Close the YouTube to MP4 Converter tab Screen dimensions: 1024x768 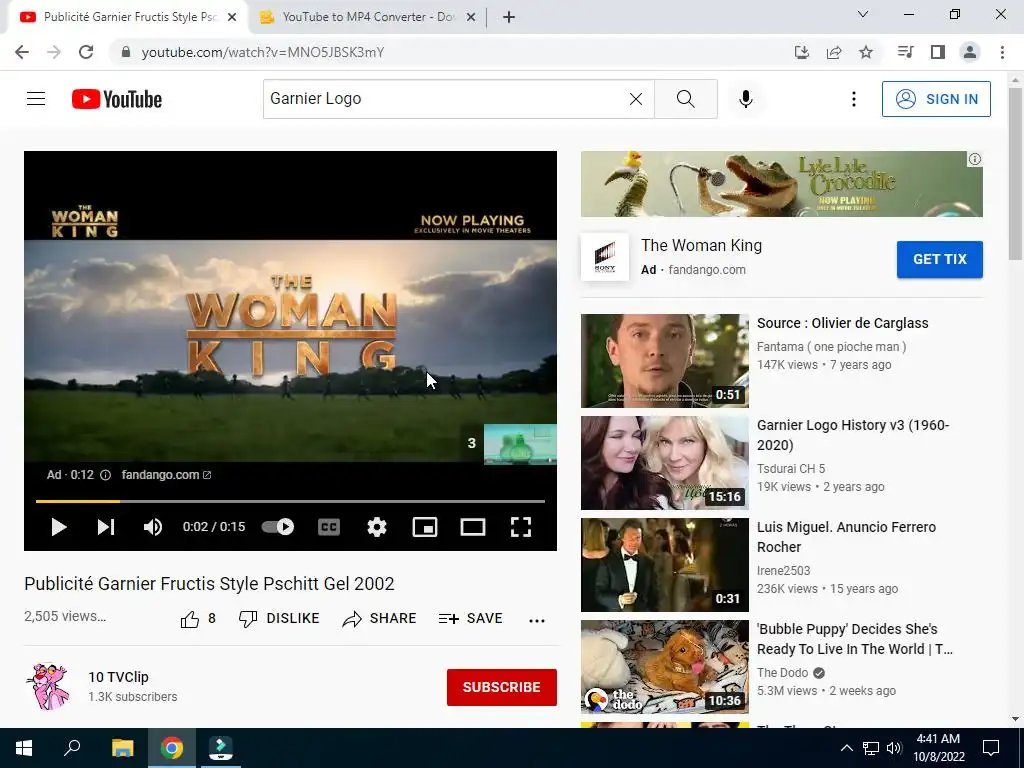(x=471, y=18)
